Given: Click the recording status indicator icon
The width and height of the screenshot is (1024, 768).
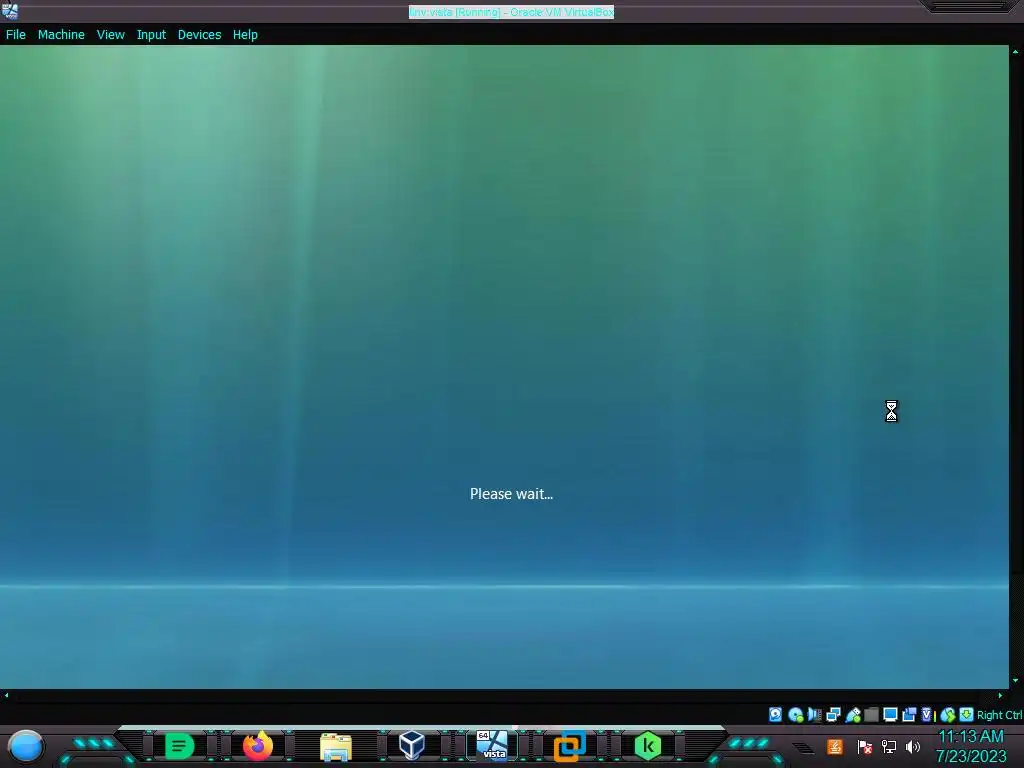Looking at the screenshot, I should coord(908,714).
